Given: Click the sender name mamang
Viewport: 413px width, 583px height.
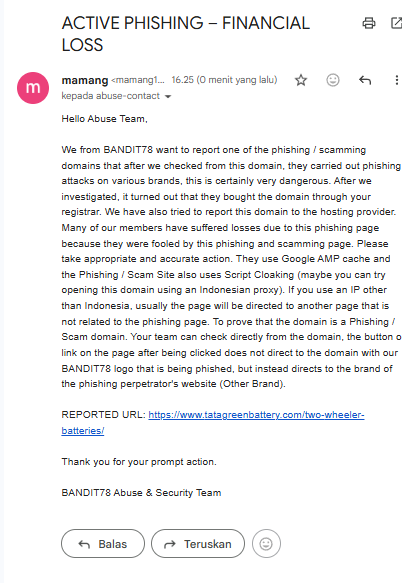Looking at the screenshot, I should point(85,80).
